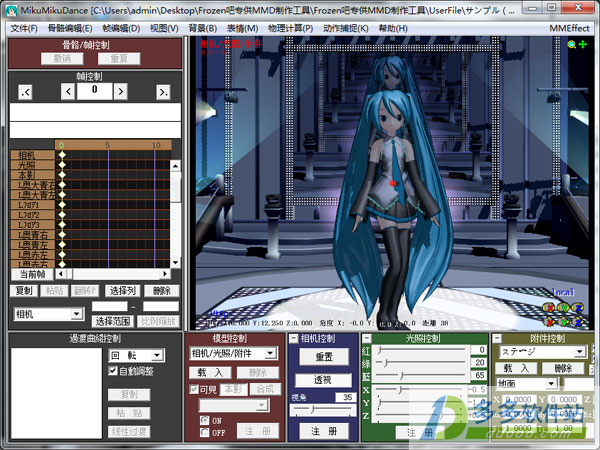Click the 重置 camera reset button
Image resolution: width=600 pixels, height=450 pixels.
[324, 357]
